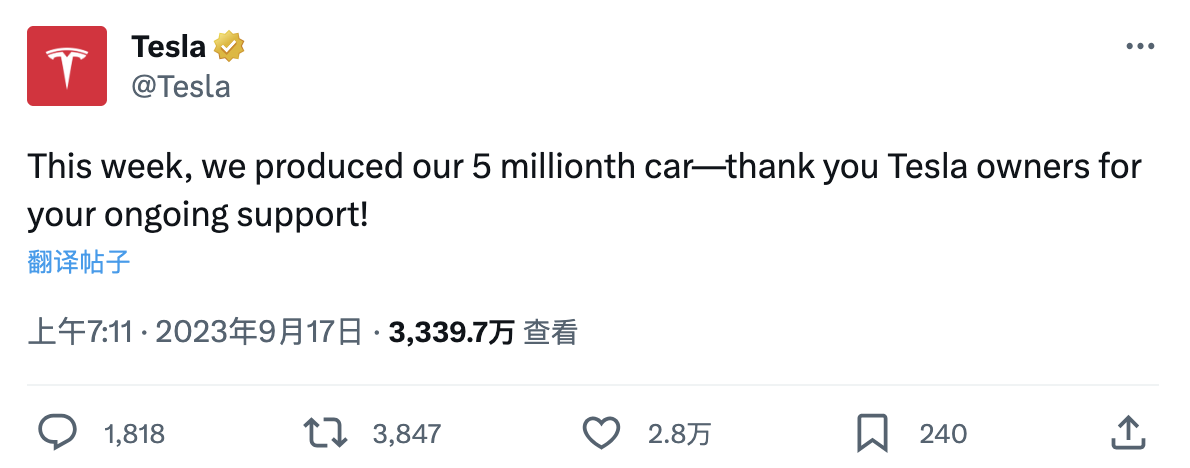Like the post with heart icon
Viewport: 1190px width, 468px height.
(601, 433)
